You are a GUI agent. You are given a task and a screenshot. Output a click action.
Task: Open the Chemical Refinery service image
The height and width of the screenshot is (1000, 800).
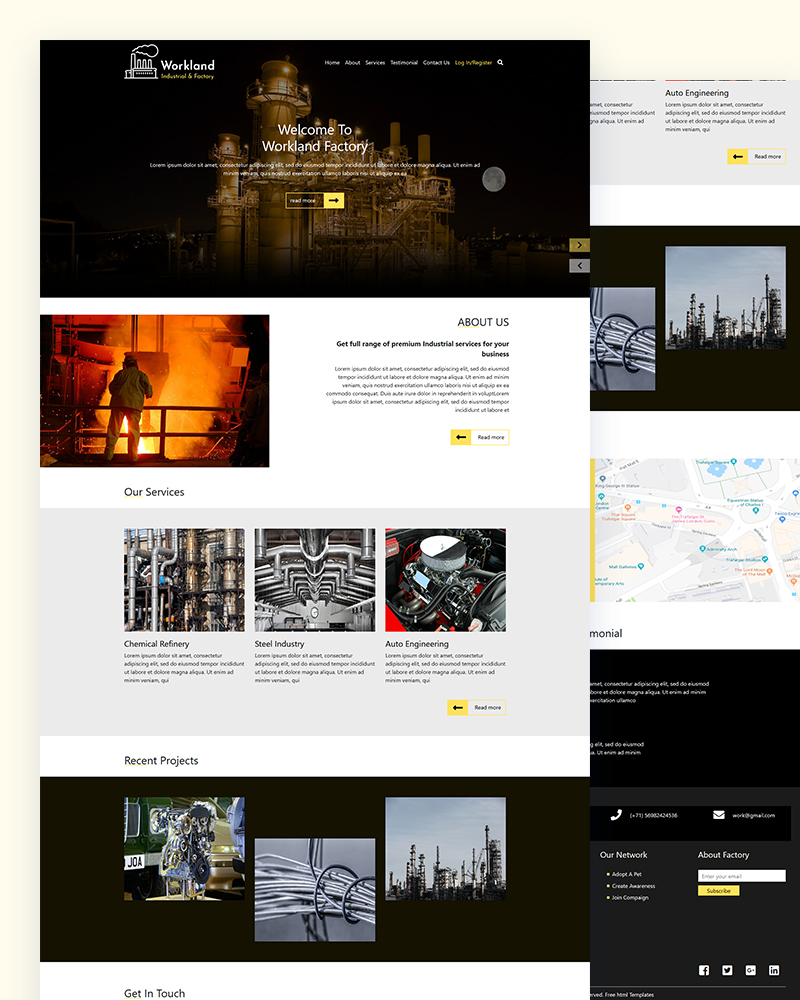[184, 579]
